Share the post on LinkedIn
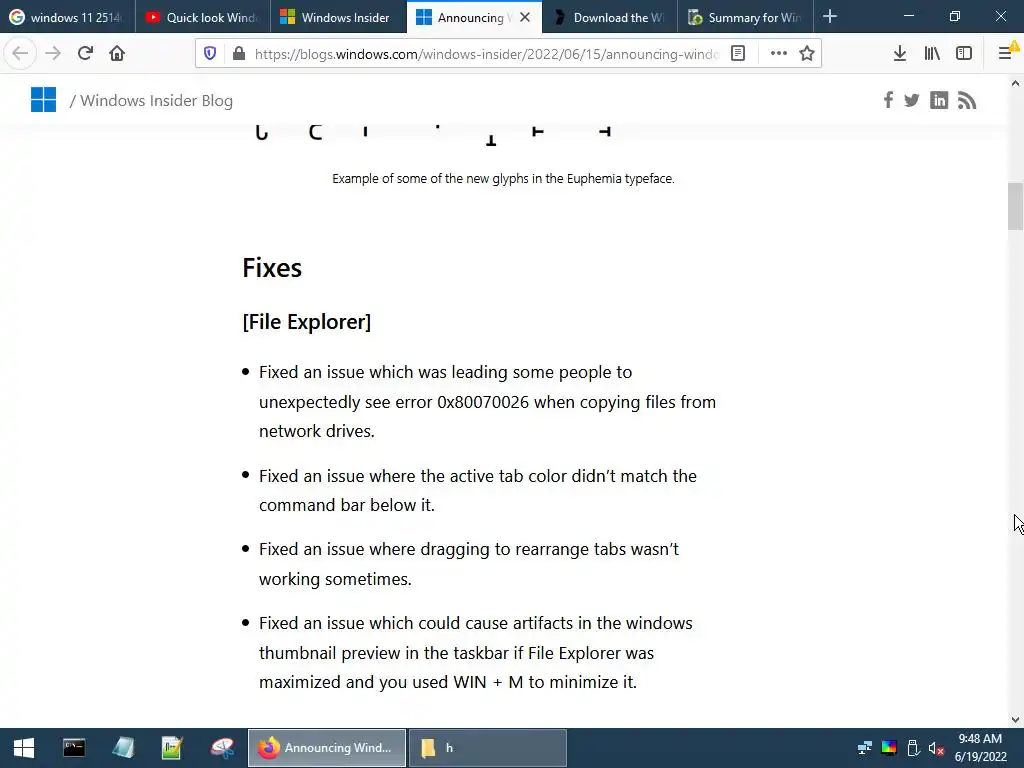This screenshot has width=1024, height=768. point(939,100)
